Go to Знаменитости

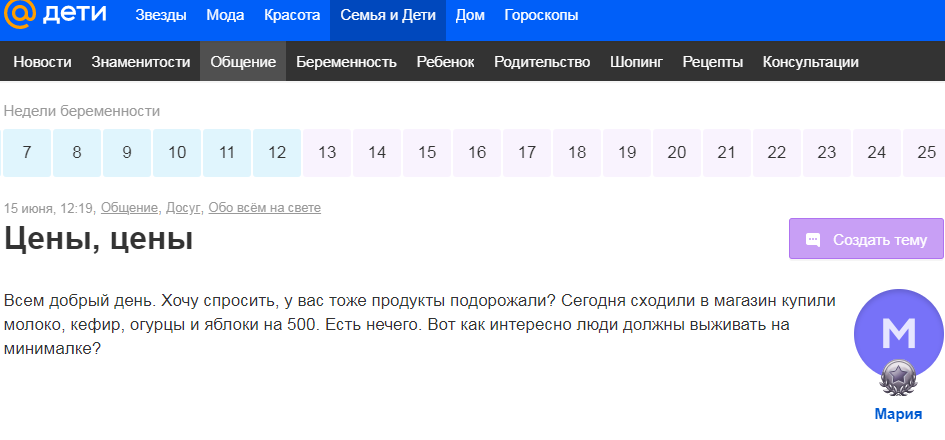[x=141, y=62]
